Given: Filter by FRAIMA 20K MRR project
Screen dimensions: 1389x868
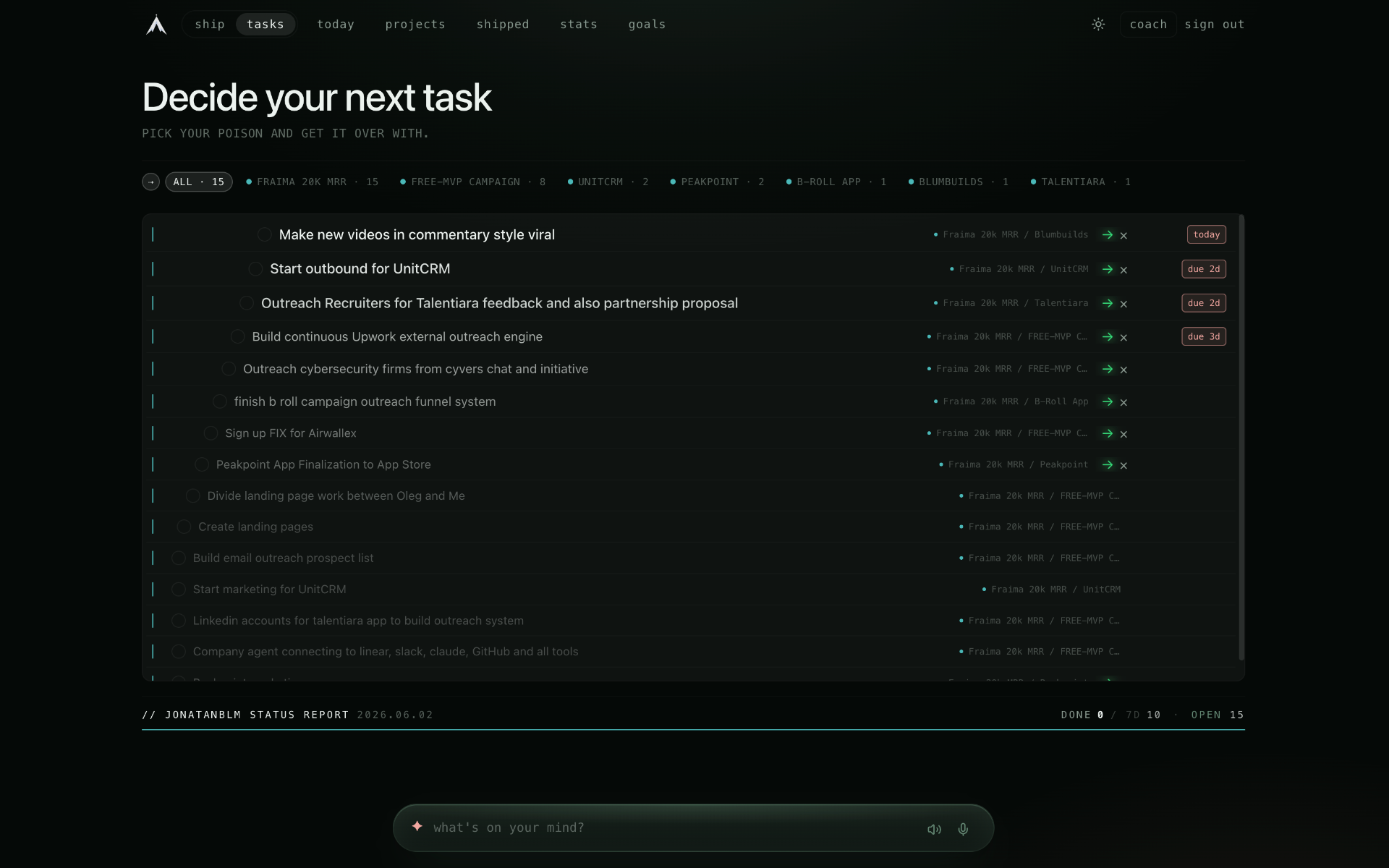Looking at the screenshot, I should pyautogui.click(x=312, y=182).
